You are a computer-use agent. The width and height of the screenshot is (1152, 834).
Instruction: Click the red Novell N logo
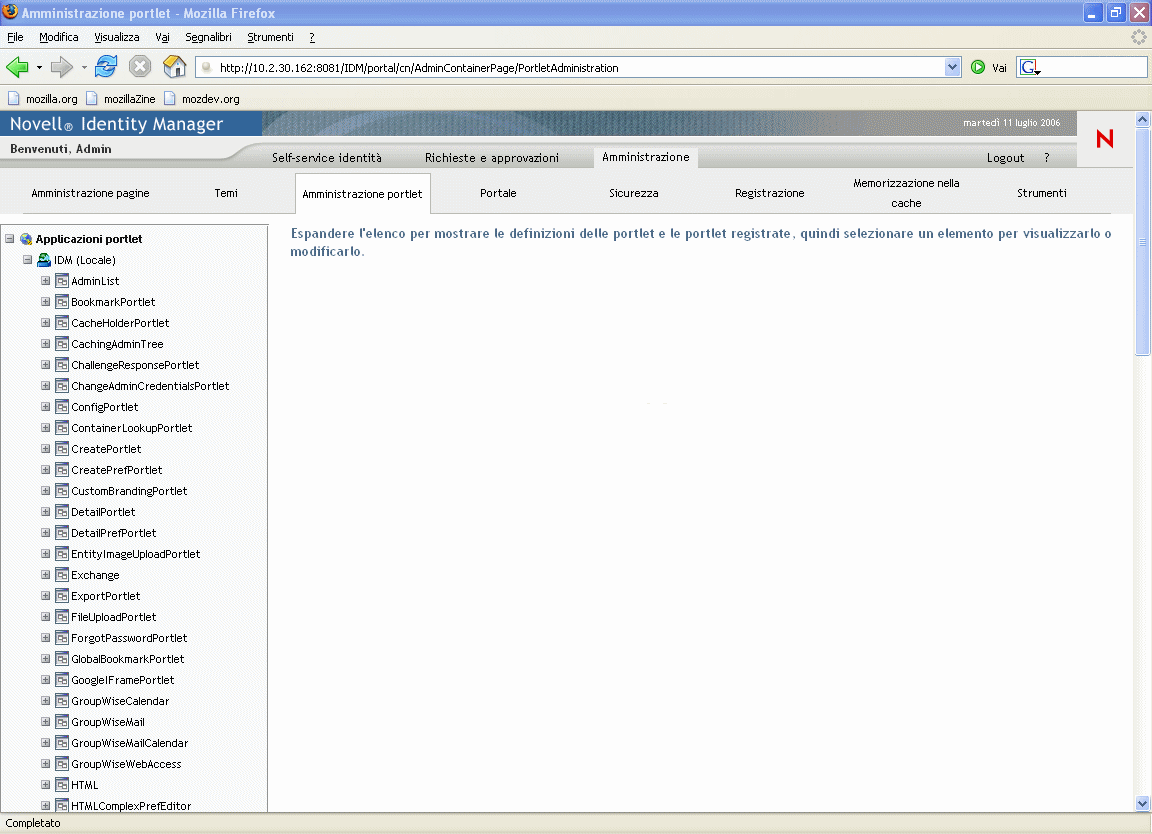point(1105,139)
